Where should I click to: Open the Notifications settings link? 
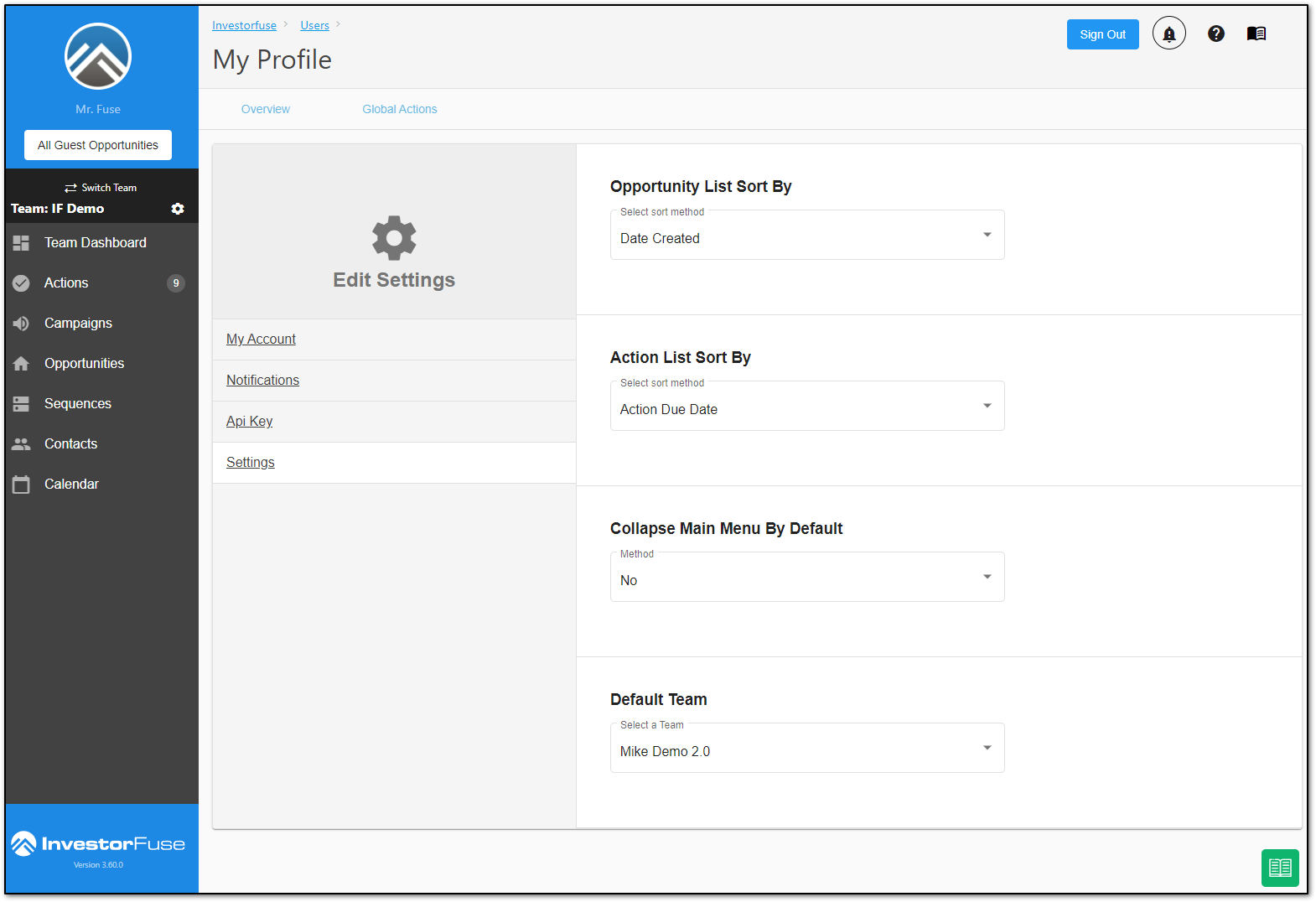point(262,381)
